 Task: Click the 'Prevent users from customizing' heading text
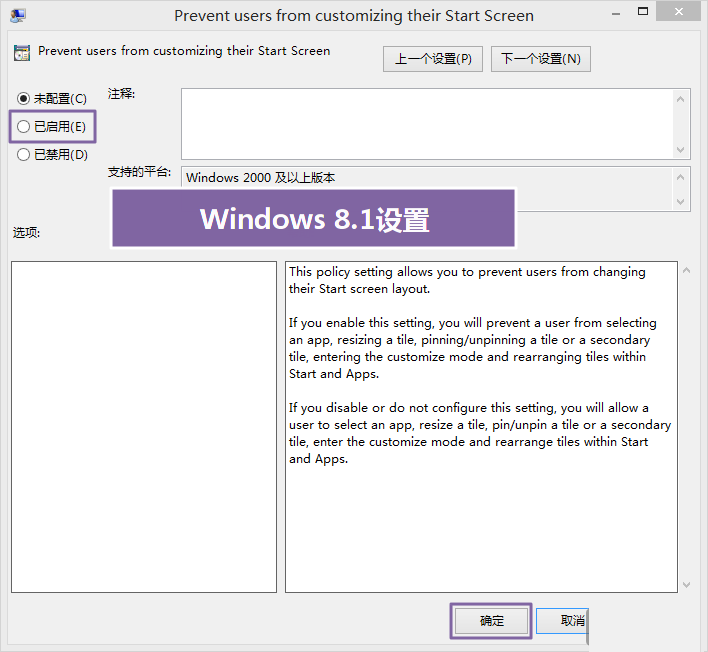pos(184,51)
